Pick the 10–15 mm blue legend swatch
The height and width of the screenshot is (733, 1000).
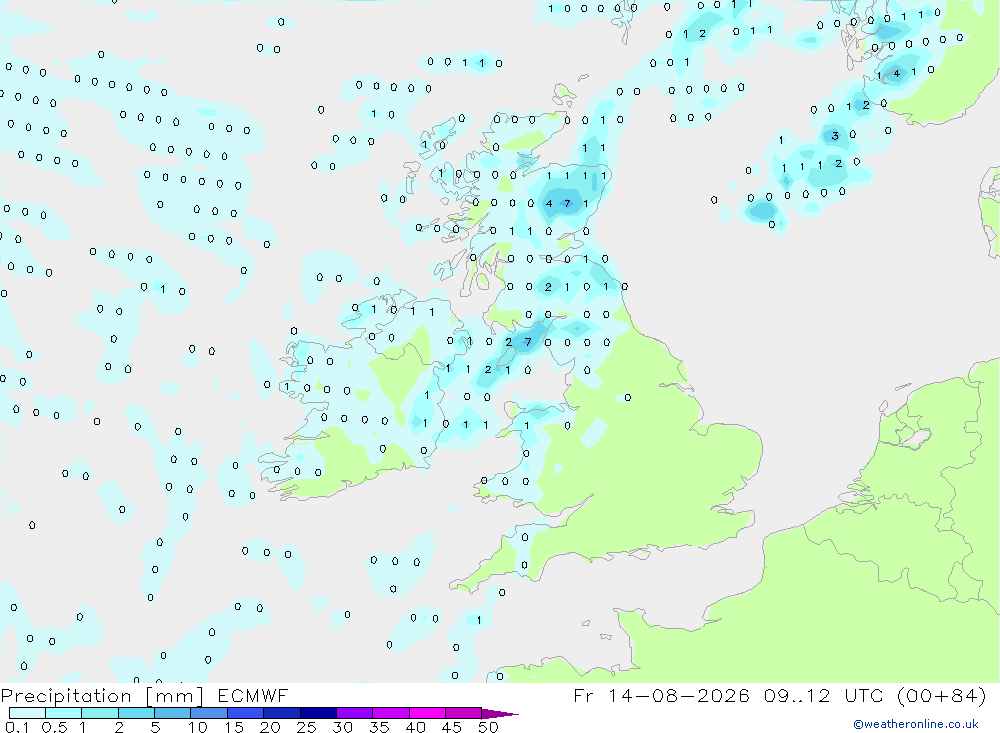[x=209, y=713]
